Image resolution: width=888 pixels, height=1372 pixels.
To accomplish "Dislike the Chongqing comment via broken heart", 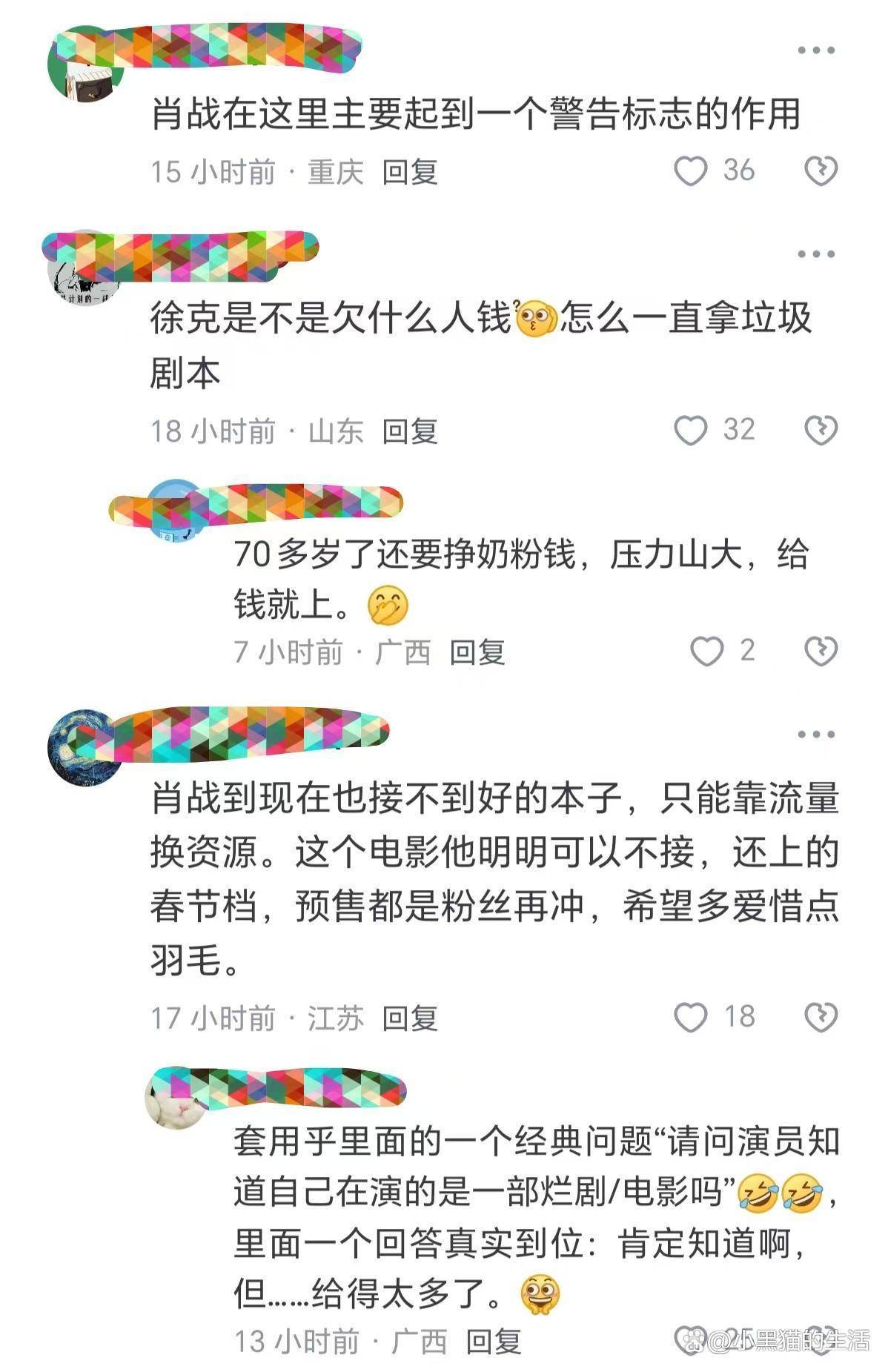I will coord(821,171).
